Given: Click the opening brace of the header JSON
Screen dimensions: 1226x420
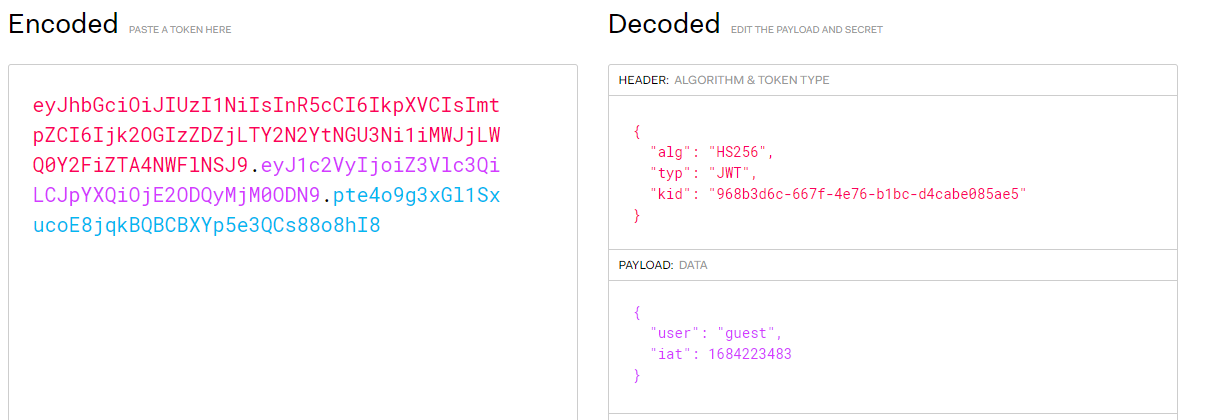Looking at the screenshot, I should pos(637,131).
